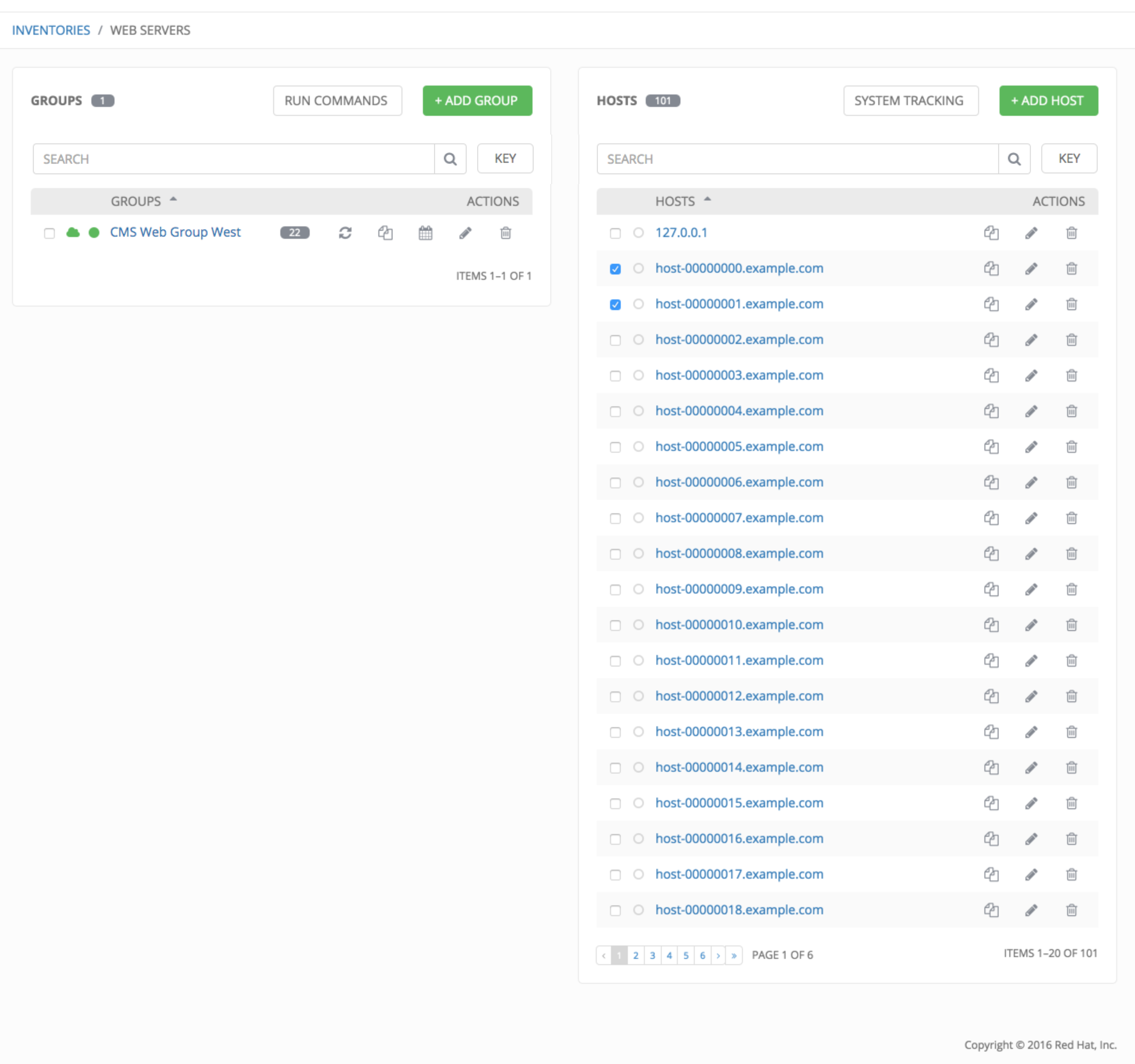Click edit pencil for host-00000005.example.com

[x=1031, y=447]
